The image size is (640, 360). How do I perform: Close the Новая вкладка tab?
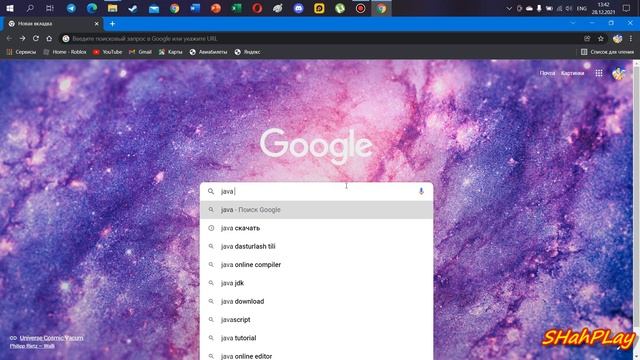(x=96, y=24)
